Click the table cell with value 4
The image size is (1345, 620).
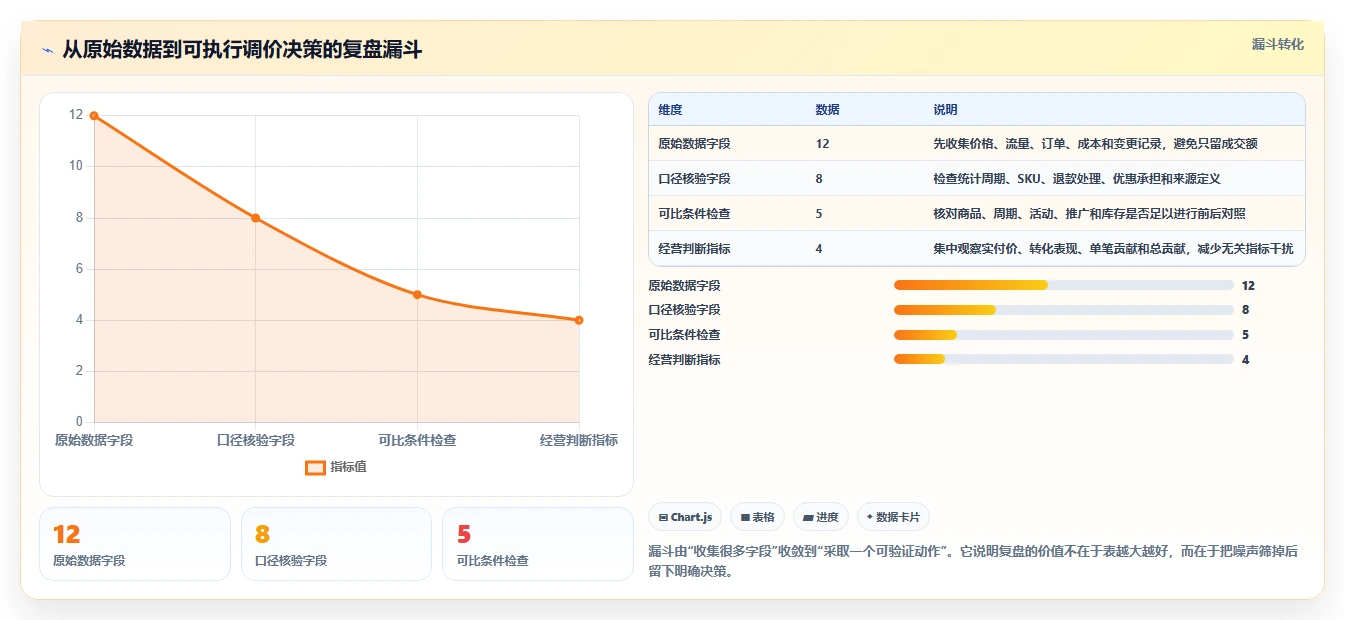(819, 249)
